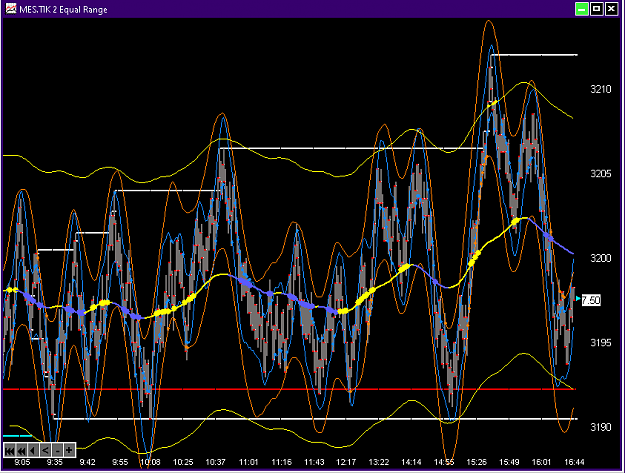The image size is (625, 473).
Task: Click the 10:25 time axis label
Action: 183,462
